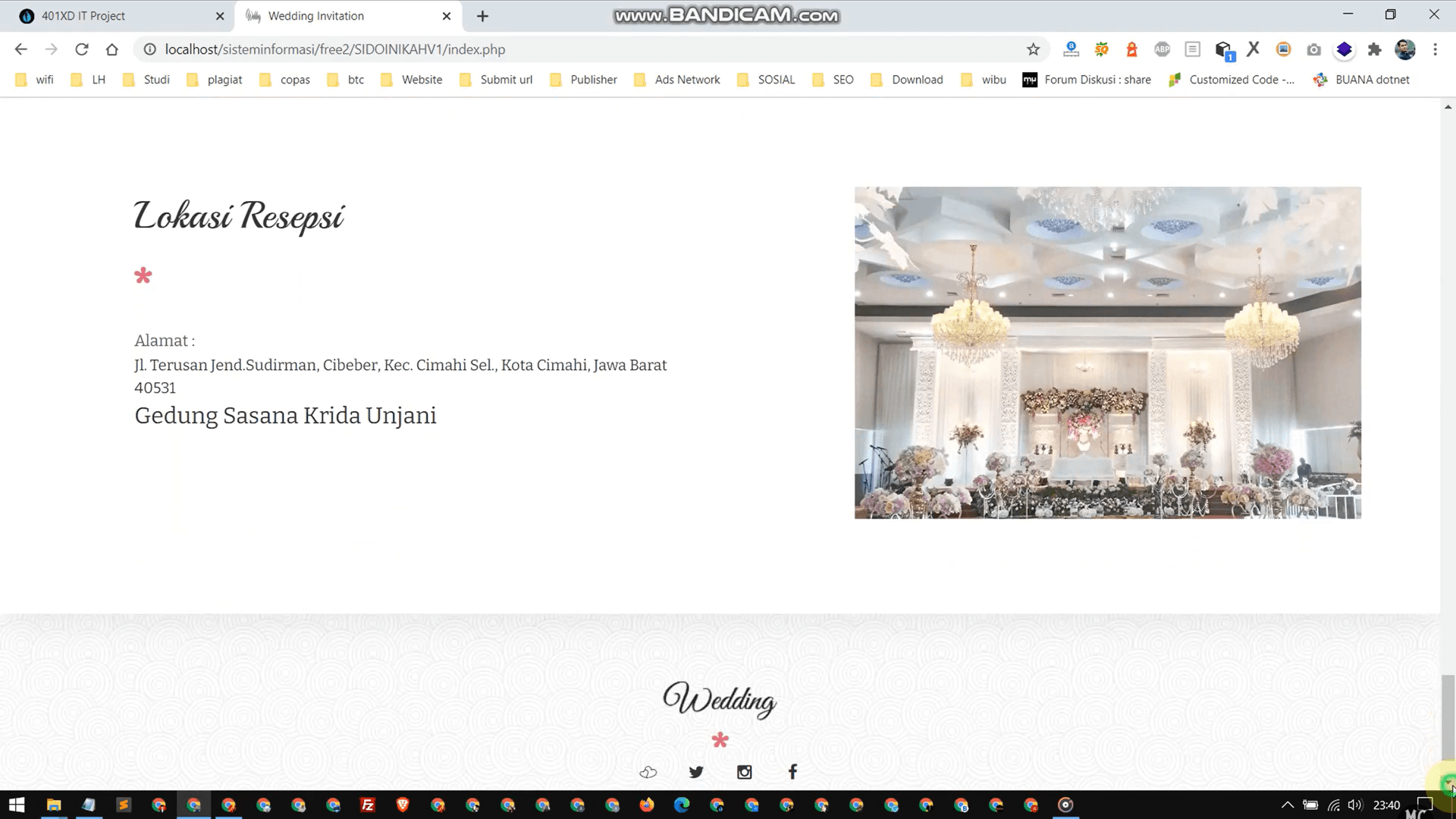Open the puzzle-piece Extensions menu
The image size is (1456, 819).
pyautogui.click(x=1375, y=49)
